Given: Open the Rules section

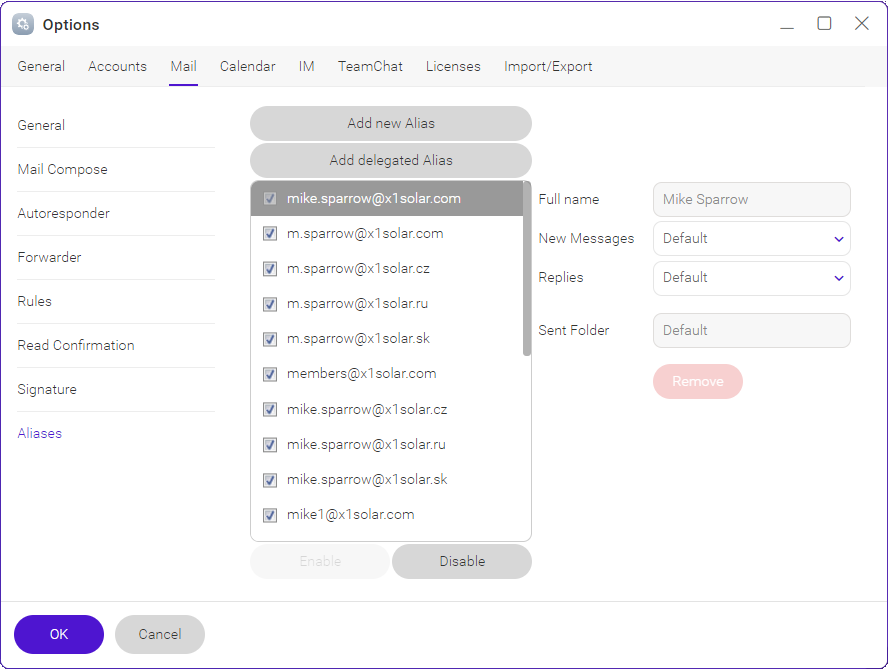Looking at the screenshot, I should (35, 301).
